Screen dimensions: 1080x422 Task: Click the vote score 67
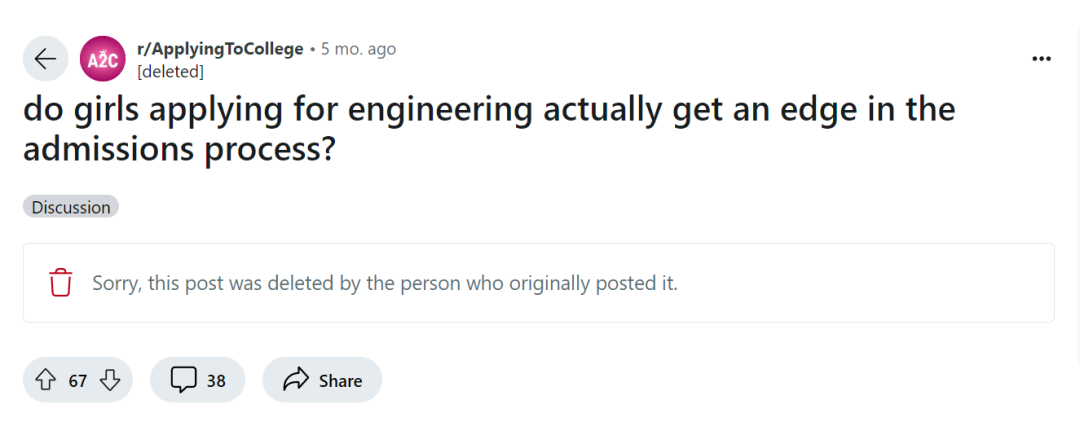pyautogui.click(x=78, y=380)
